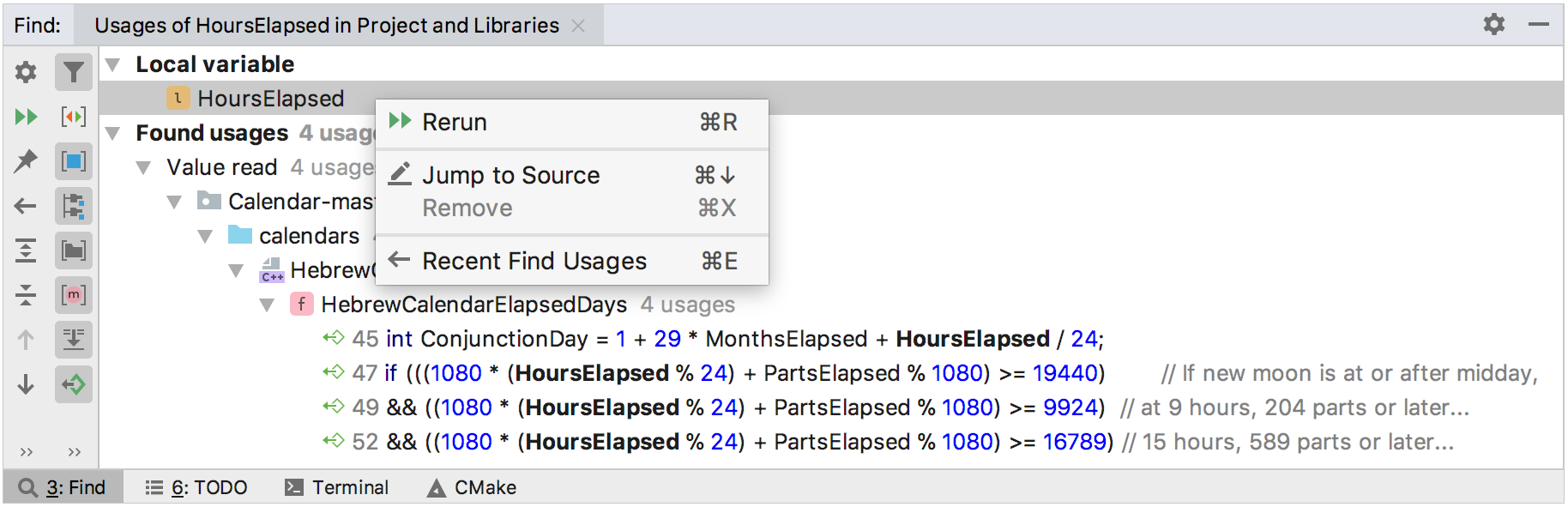The height and width of the screenshot is (507, 1568).
Task: Click the back arrow icon in the left toolbar
Action: pyautogui.click(x=26, y=206)
